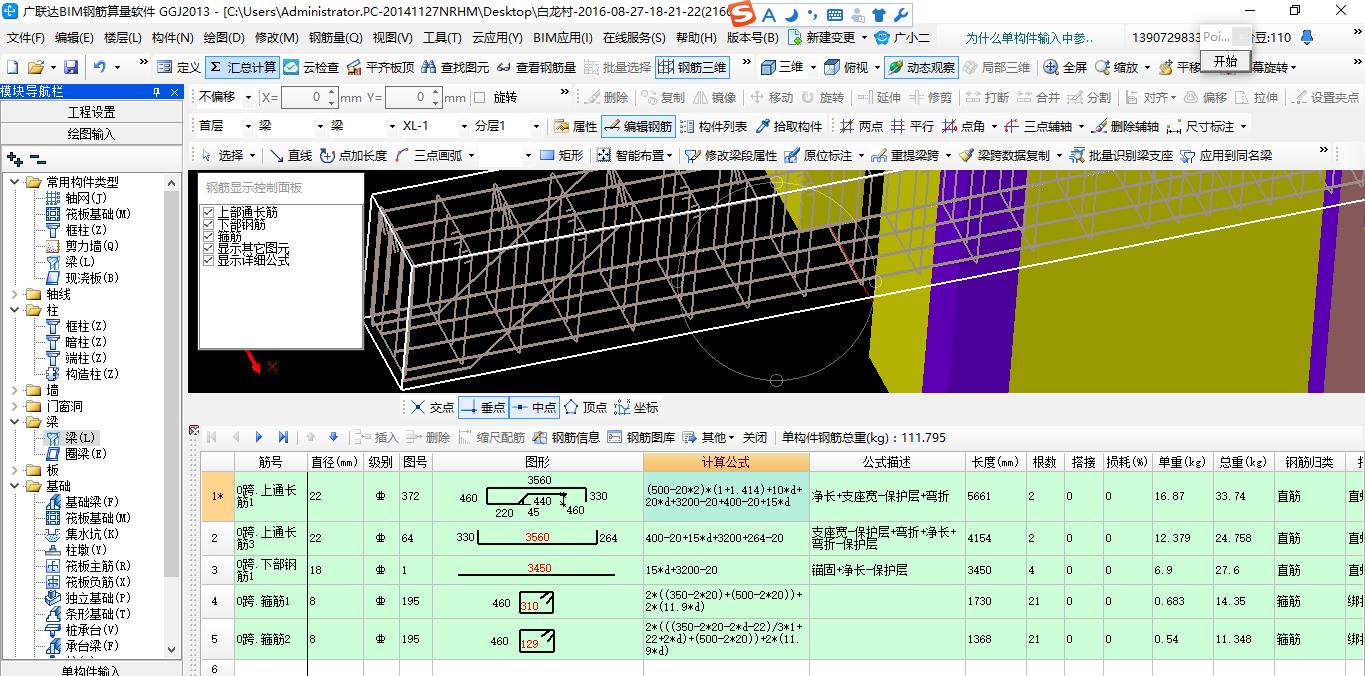Activate 动态观察 orbit tool
The width and height of the screenshot is (1365, 676).
point(920,67)
